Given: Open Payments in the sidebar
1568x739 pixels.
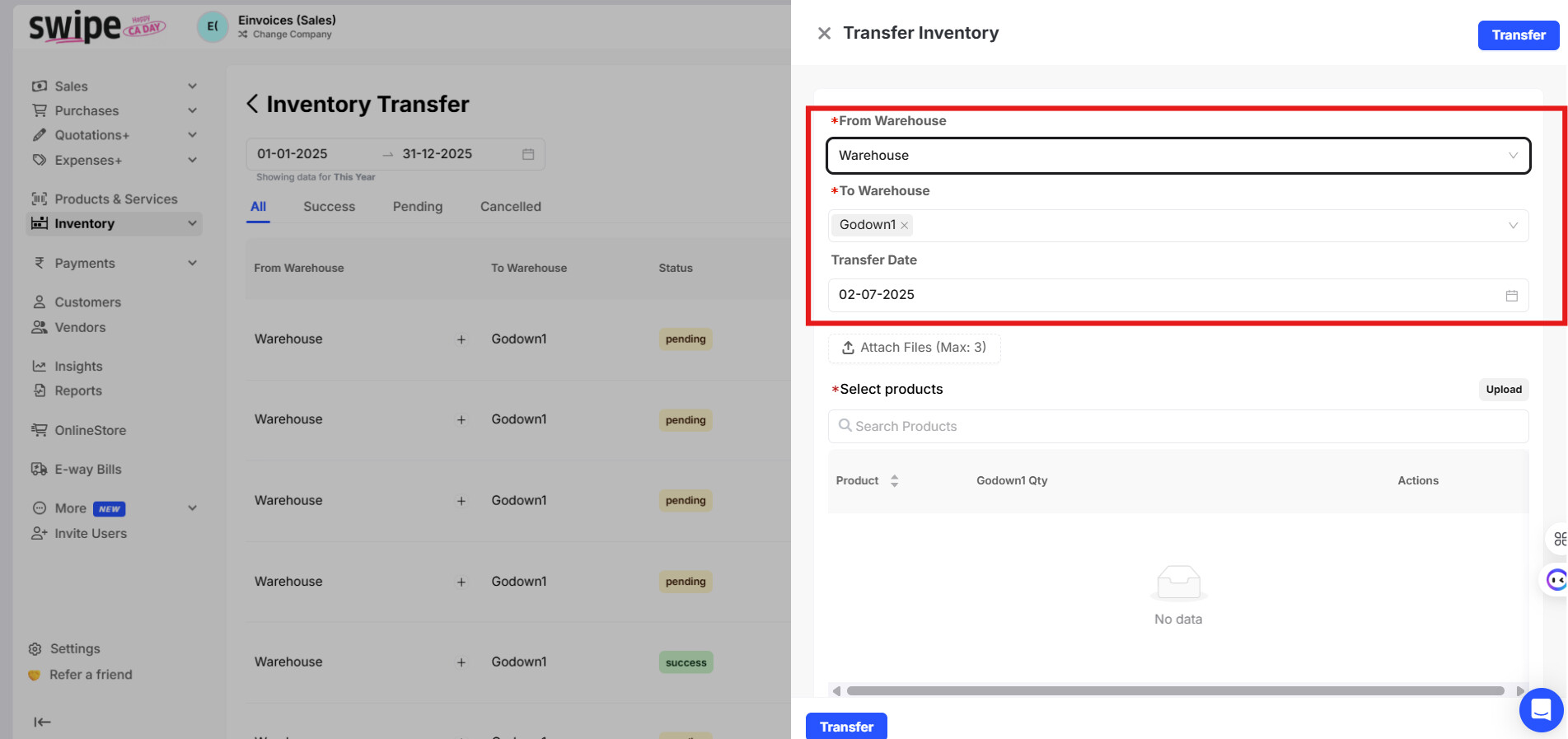Looking at the screenshot, I should point(84,264).
